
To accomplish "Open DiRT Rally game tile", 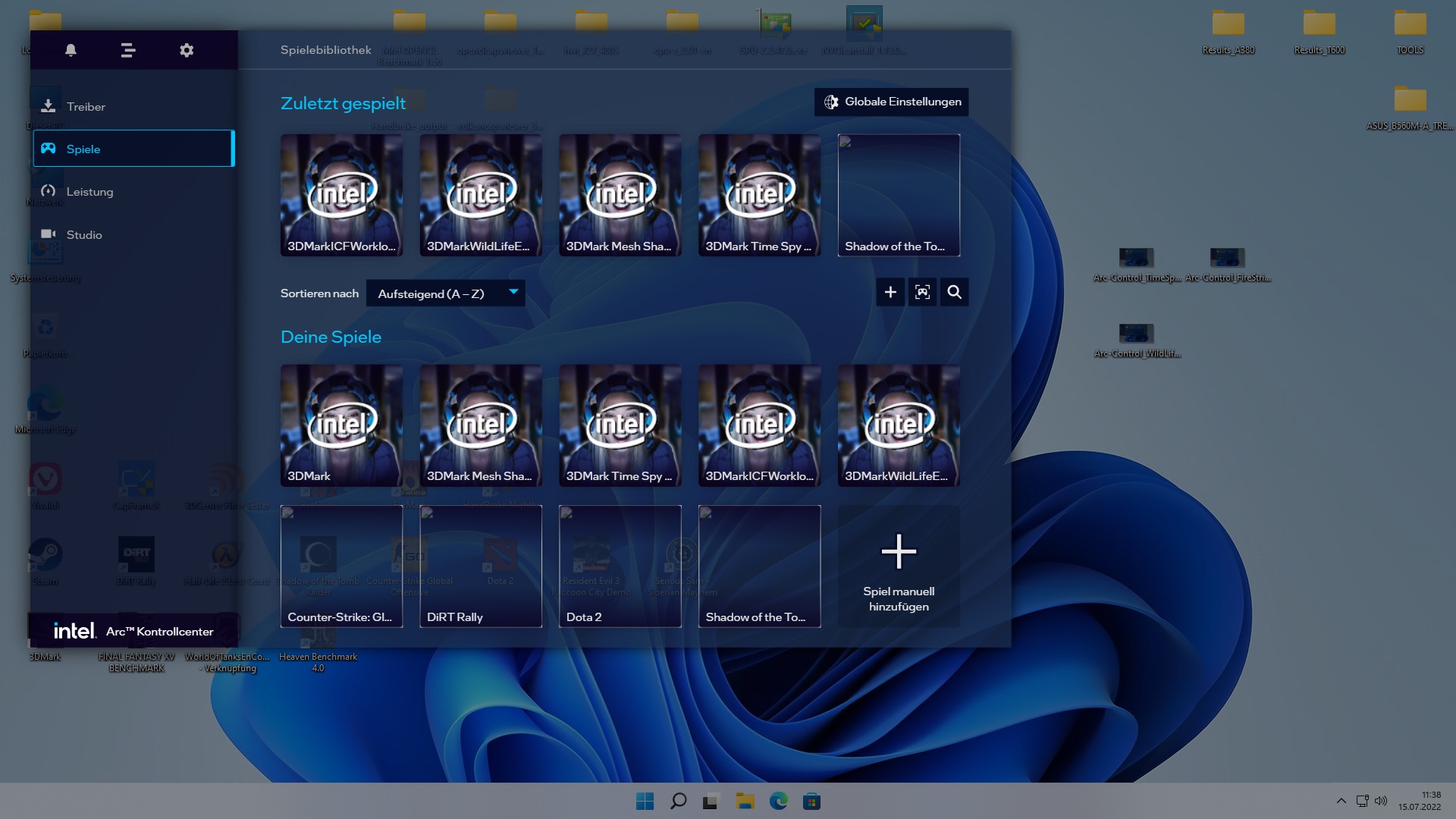I will (481, 566).
